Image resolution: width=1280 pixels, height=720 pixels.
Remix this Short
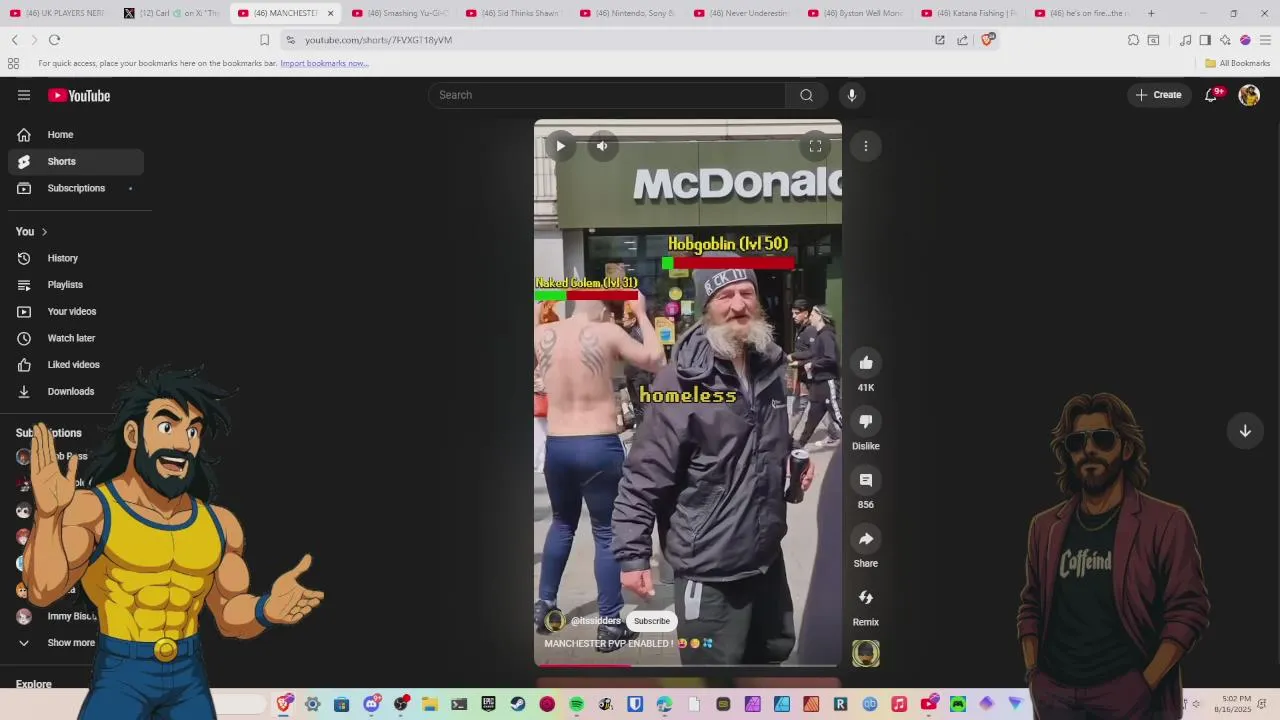click(x=866, y=598)
